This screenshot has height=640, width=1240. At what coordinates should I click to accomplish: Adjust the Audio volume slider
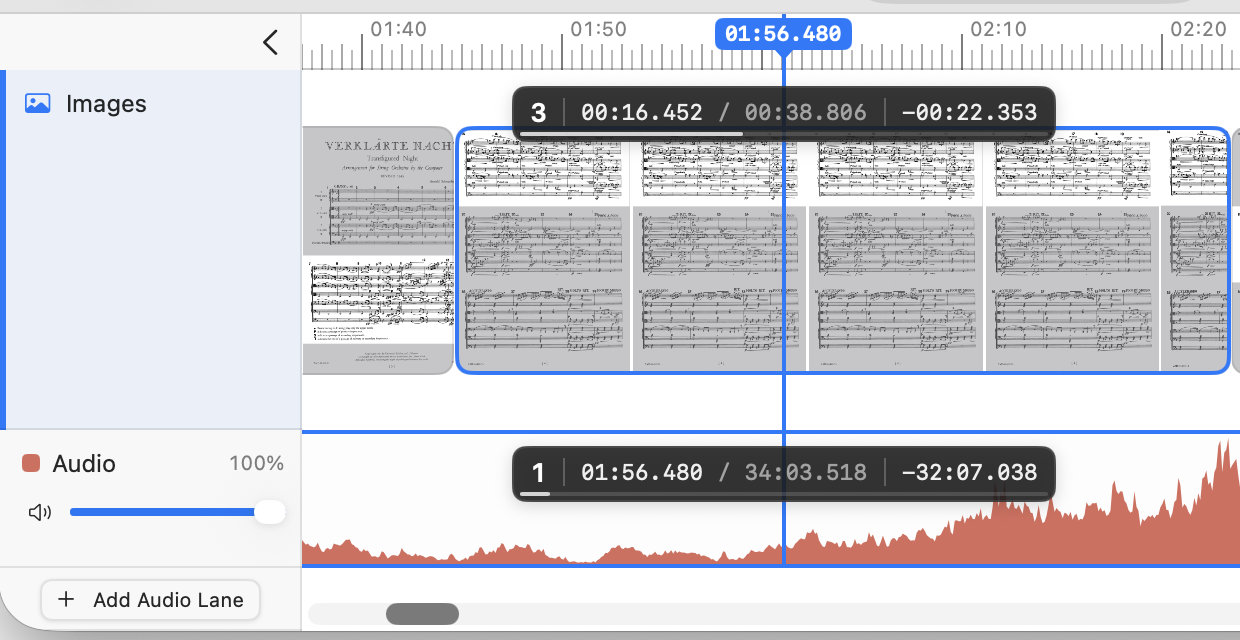coord(177,513)
